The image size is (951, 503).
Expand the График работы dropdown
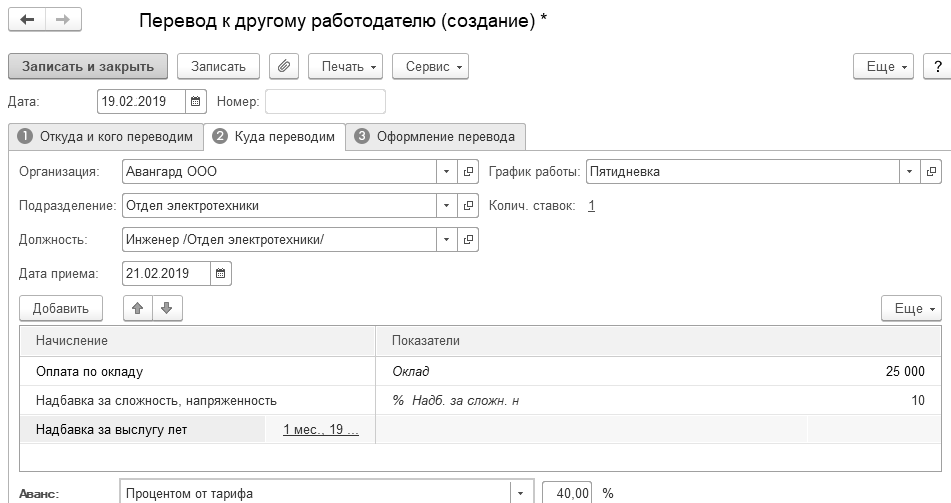click(x=909, y=172)
